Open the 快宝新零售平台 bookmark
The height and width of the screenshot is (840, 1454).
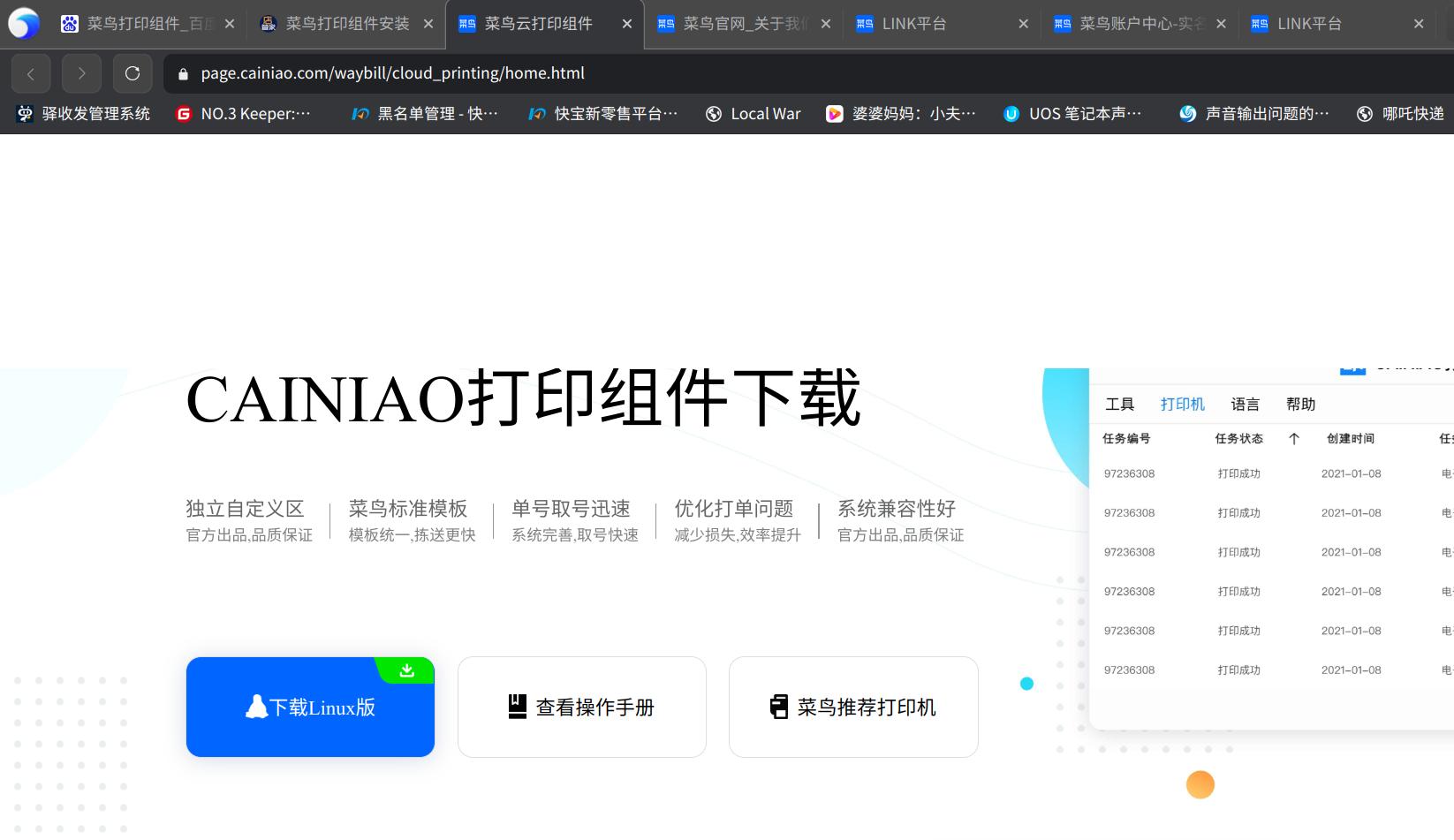(x=603, y=114)
